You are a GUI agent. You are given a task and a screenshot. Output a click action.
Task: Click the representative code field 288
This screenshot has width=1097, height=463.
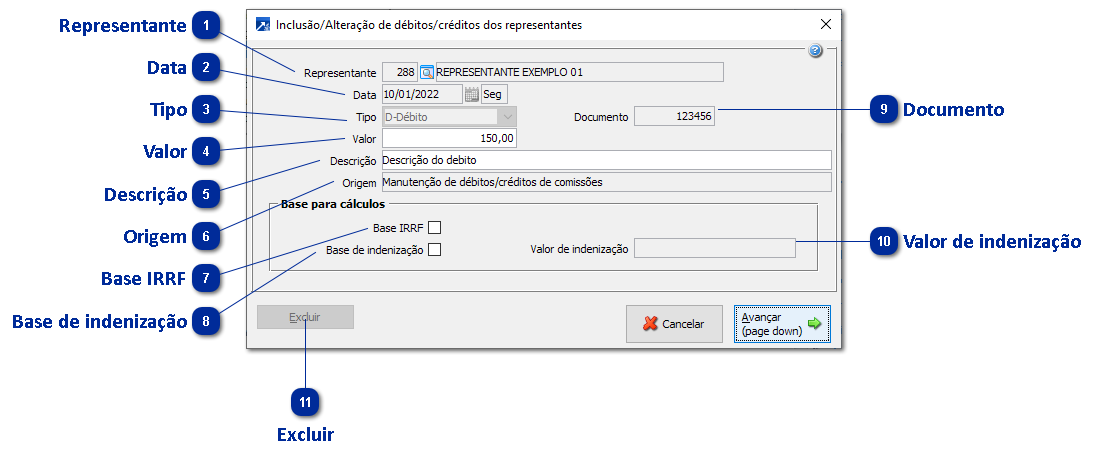click(x=399, y=72)
